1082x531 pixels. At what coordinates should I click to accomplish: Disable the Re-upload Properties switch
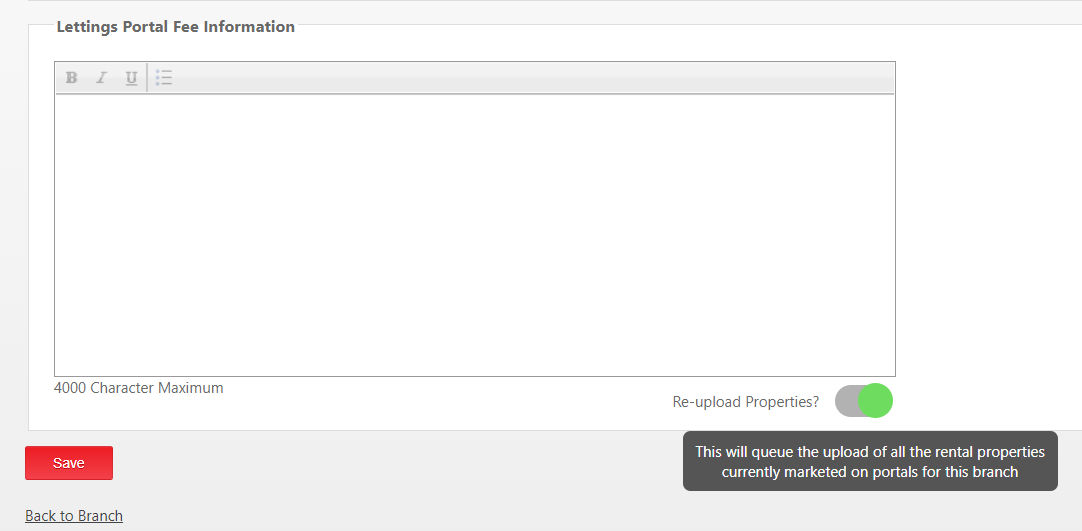(863, 401)
